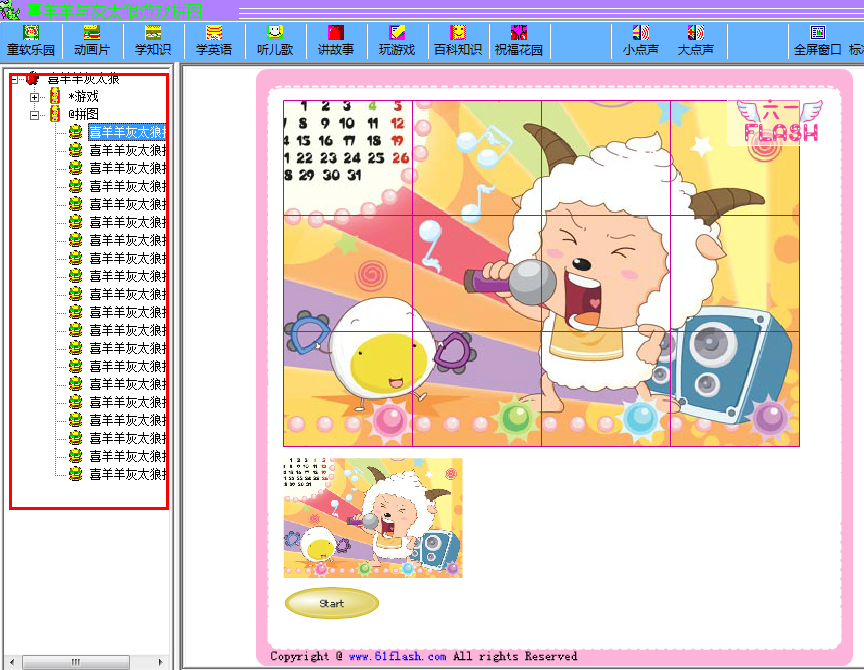The width and height of the screenshot is (864, 670).
Task: Open the 祝福花园 section
Action: click(519, 41)
